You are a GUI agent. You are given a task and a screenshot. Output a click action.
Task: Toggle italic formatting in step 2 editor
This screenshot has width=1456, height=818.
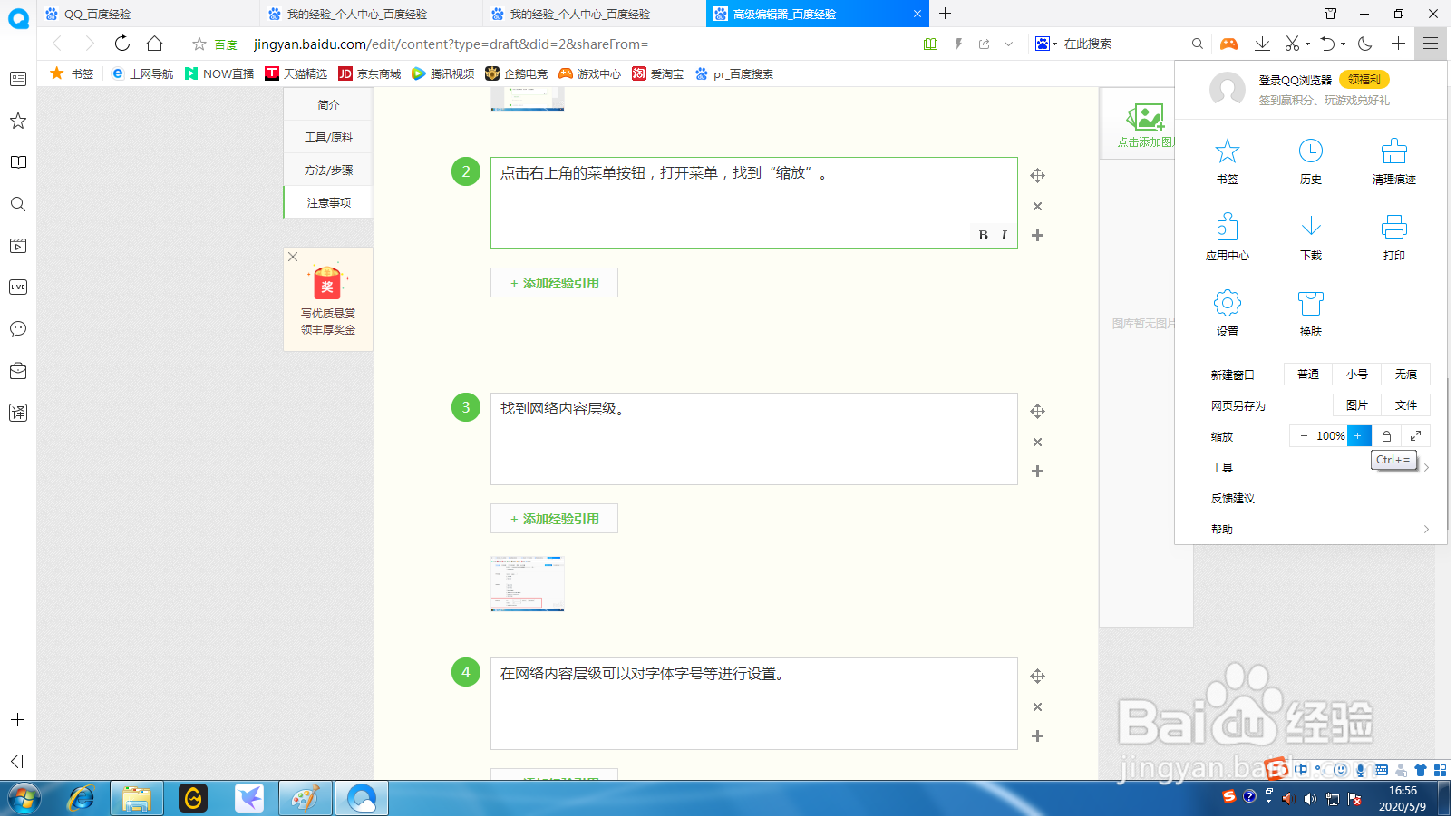point(1004,235)
